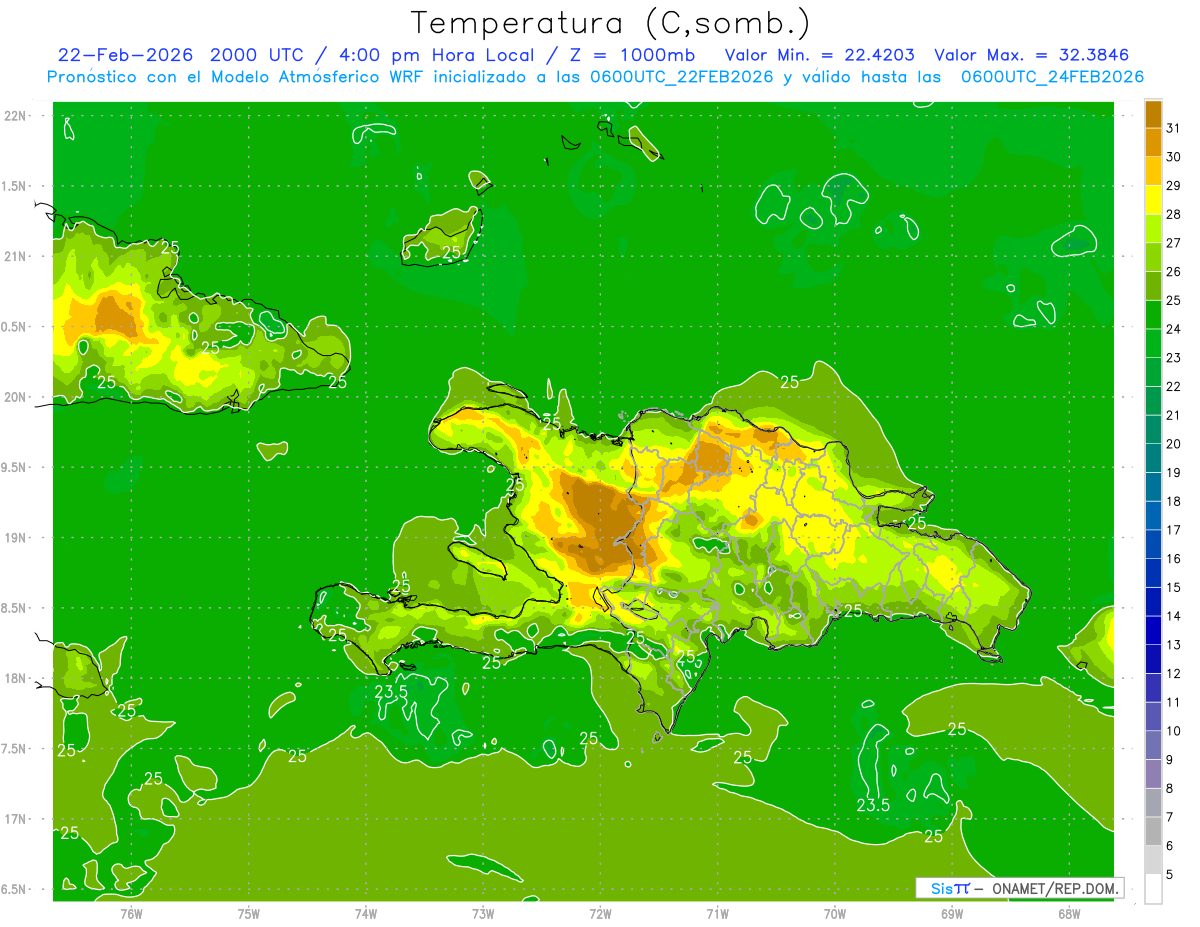Click the latitude axis label "17N"
Viewport: 1200px width, 927px height.
pyautogui.click(x=14, y=820)
